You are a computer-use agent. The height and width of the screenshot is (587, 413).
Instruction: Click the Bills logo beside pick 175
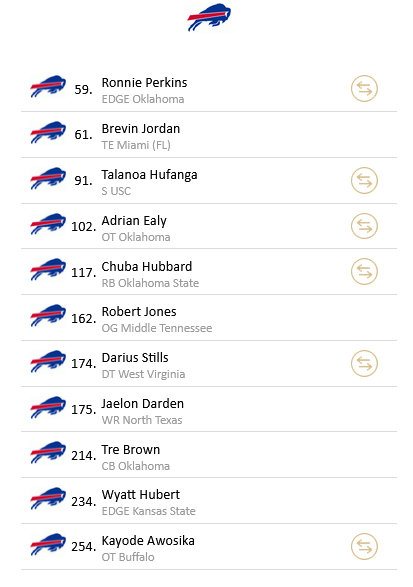[48, 407]
